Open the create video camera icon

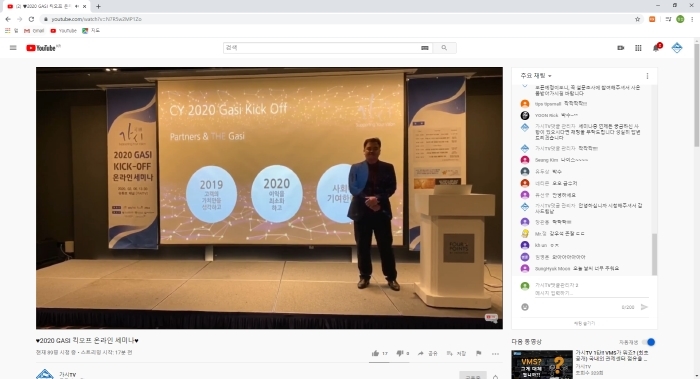coord(621,48)
